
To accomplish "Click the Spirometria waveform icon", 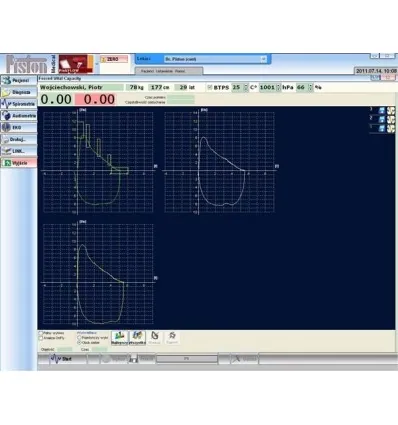I will point(6,104).
